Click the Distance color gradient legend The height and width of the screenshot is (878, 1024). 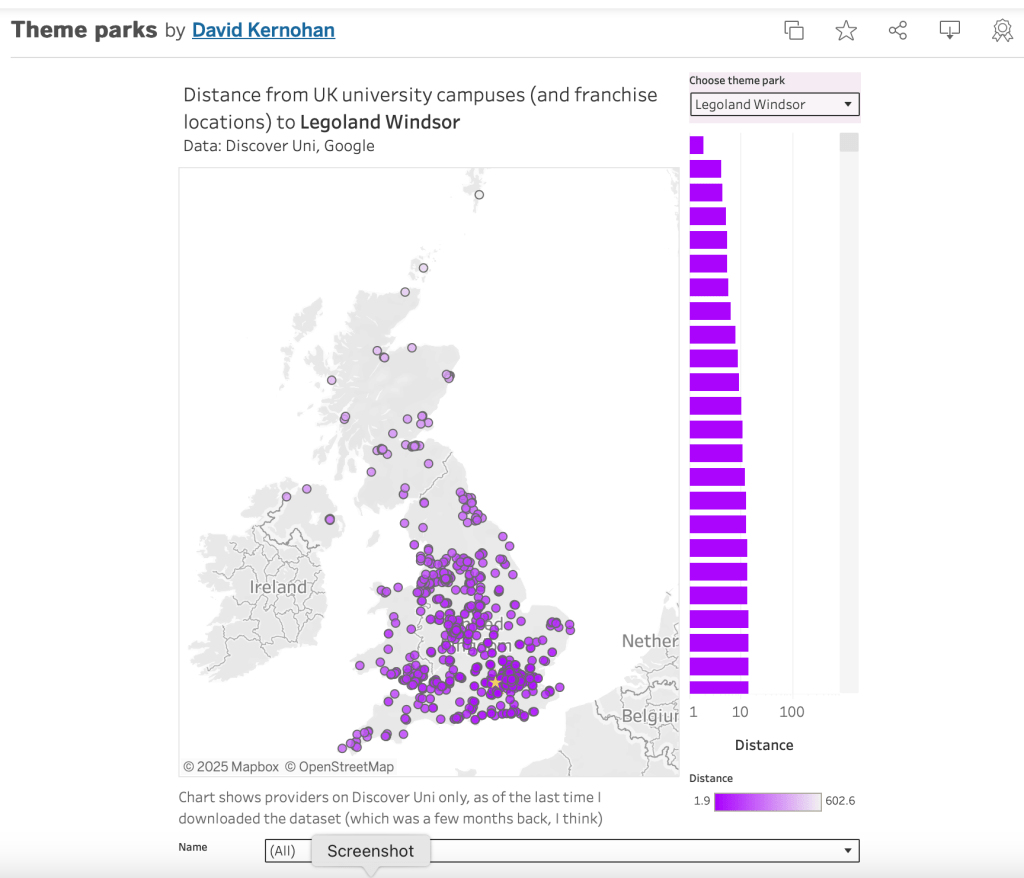(767, 801)
